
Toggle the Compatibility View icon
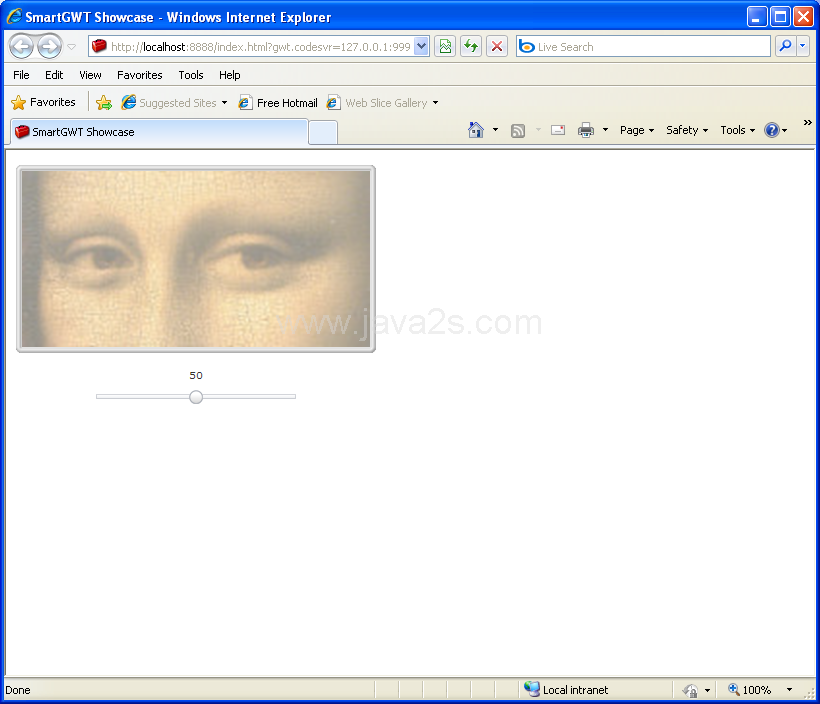click(x=445, y=47)
